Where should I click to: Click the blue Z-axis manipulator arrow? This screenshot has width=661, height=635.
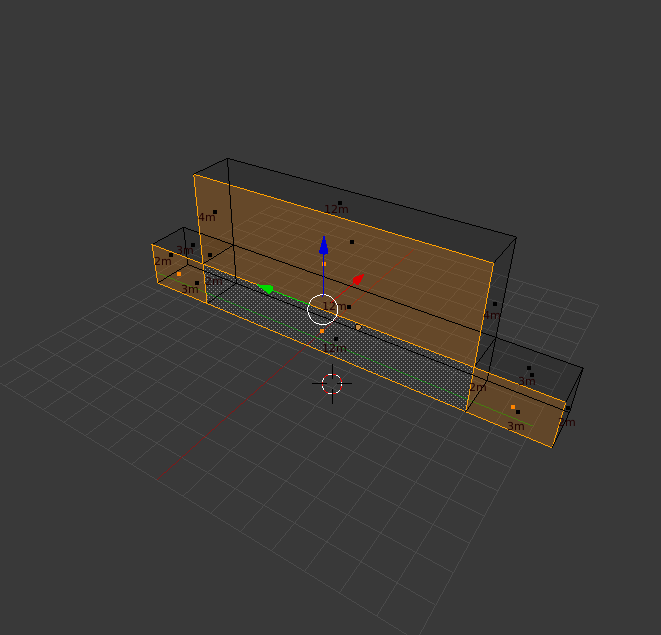click(x=323, y=245)
